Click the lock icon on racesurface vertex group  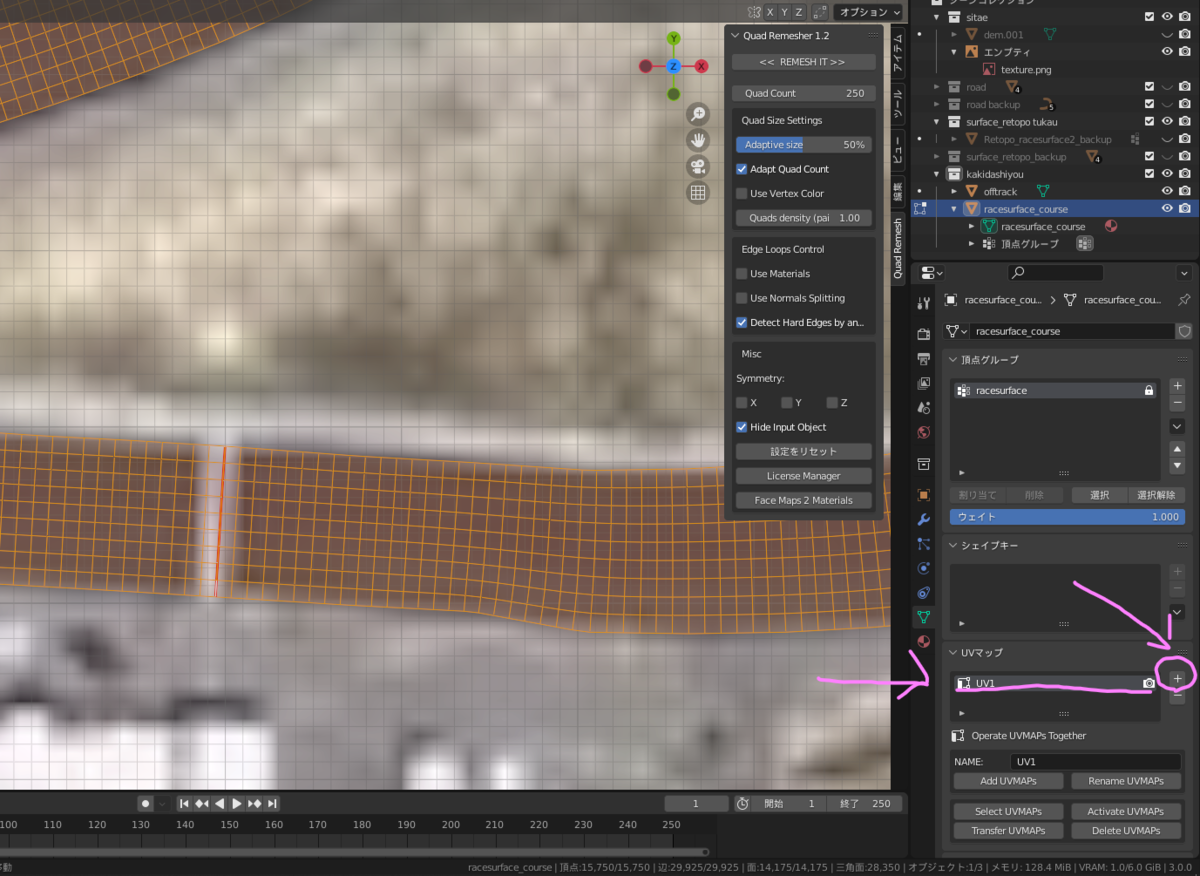(1149, 391)
